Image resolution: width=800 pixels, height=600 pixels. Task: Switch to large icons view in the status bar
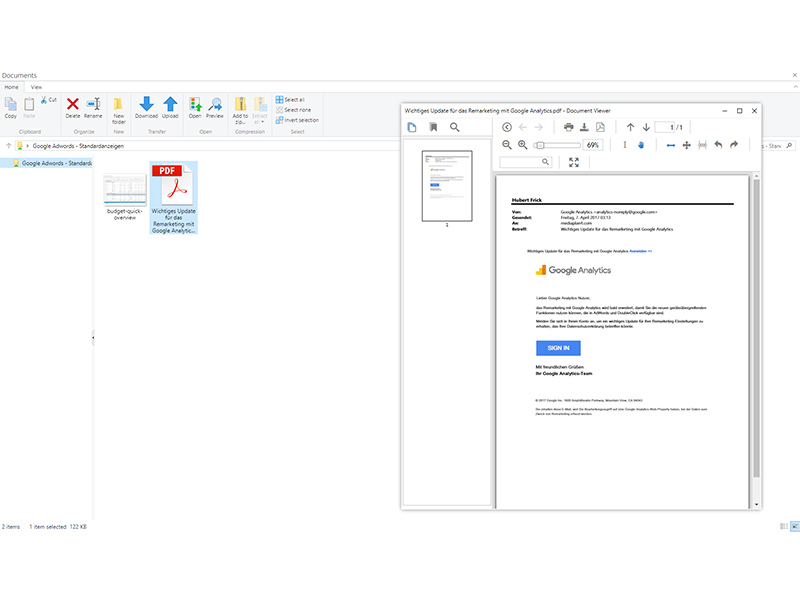pyautogui.click(x=795, y=527)
